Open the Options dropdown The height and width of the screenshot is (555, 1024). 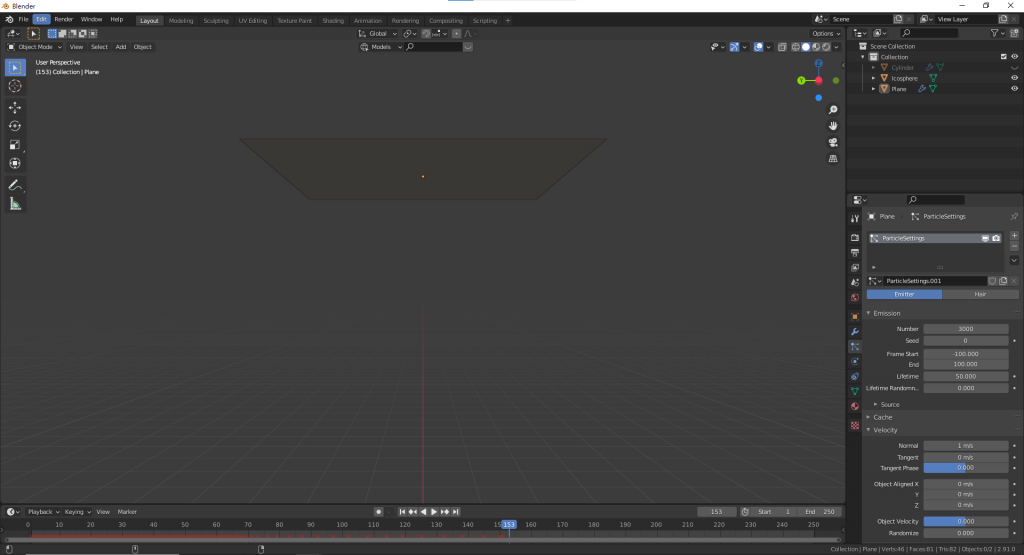(826, 34)
